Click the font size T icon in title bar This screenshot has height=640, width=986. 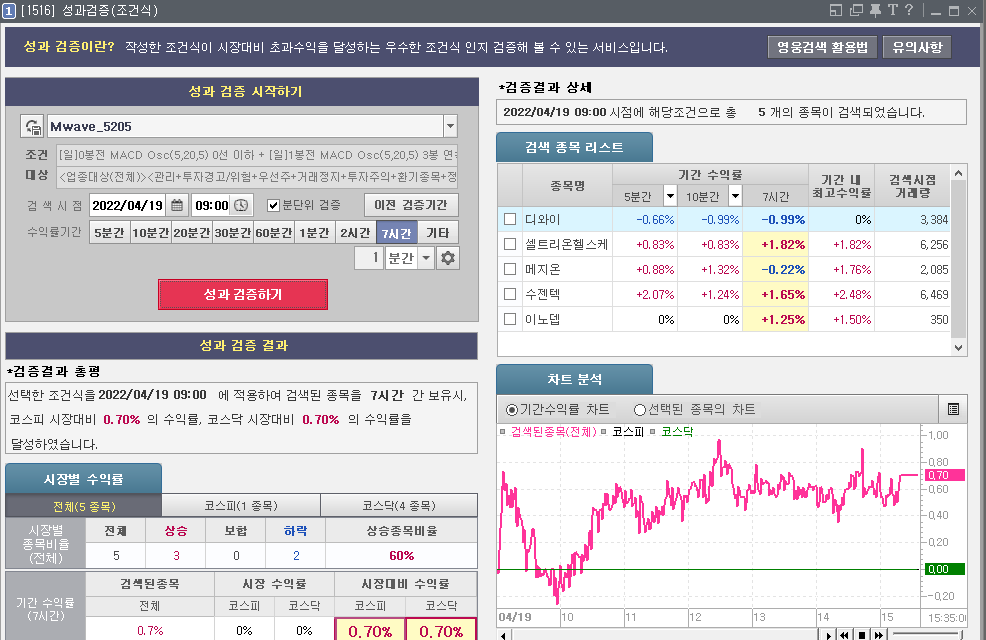892,10
